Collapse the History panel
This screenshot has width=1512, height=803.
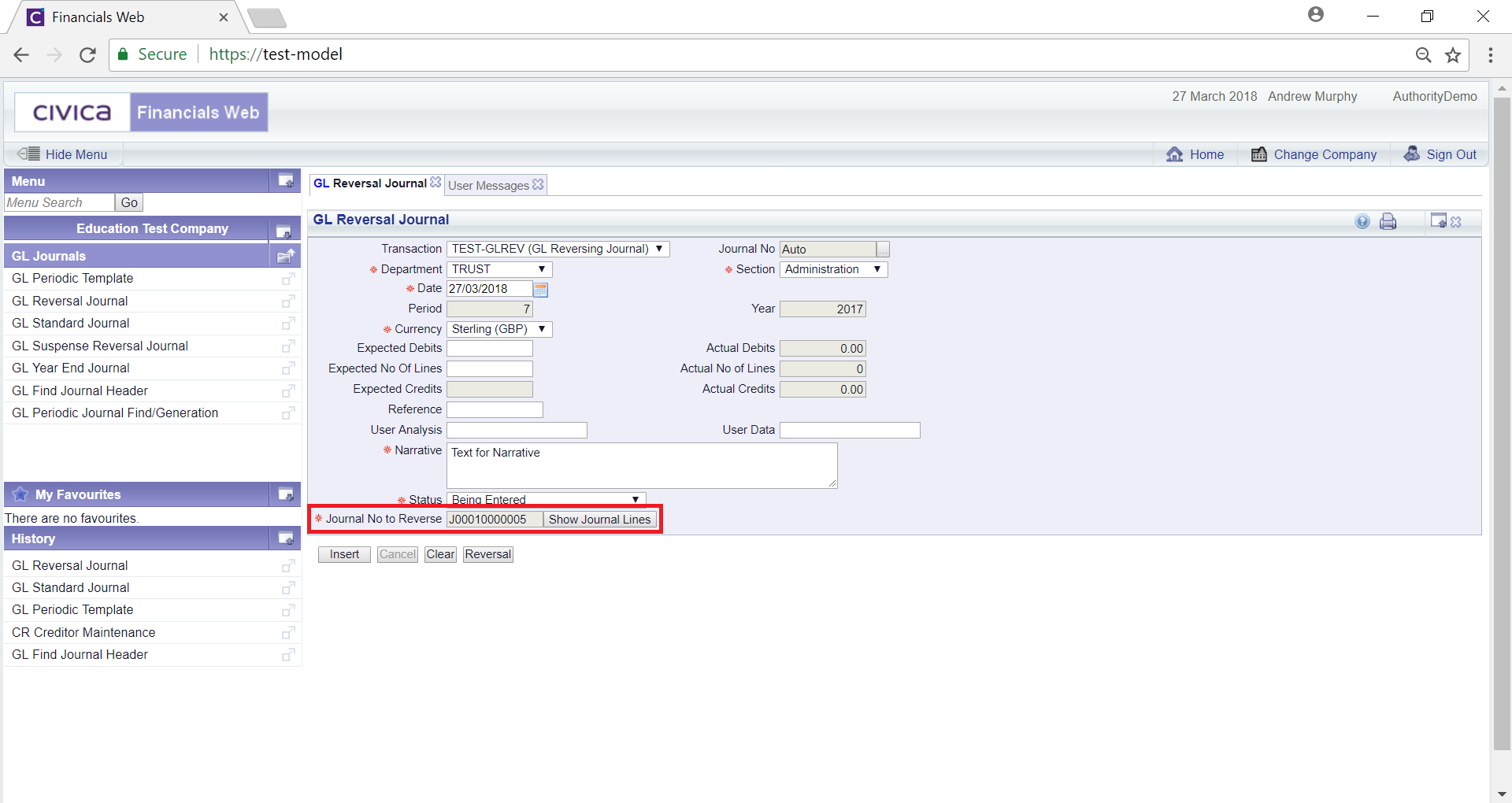[x=285, y=538]
